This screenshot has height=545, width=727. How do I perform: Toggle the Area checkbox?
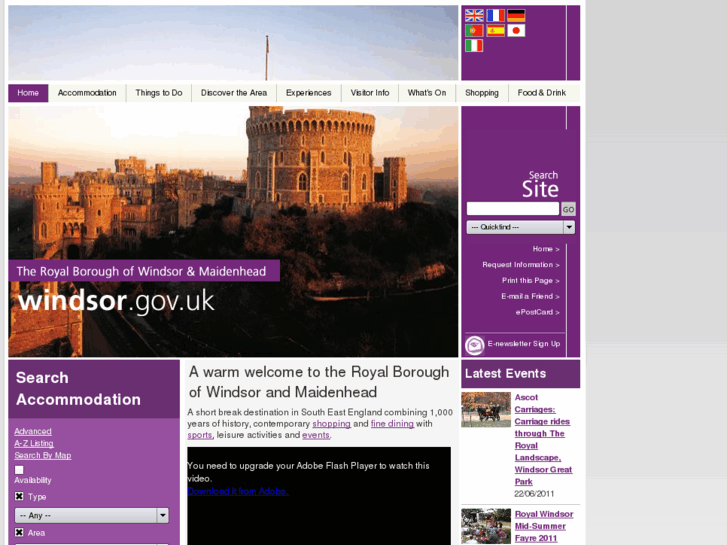tap(19, 532)
